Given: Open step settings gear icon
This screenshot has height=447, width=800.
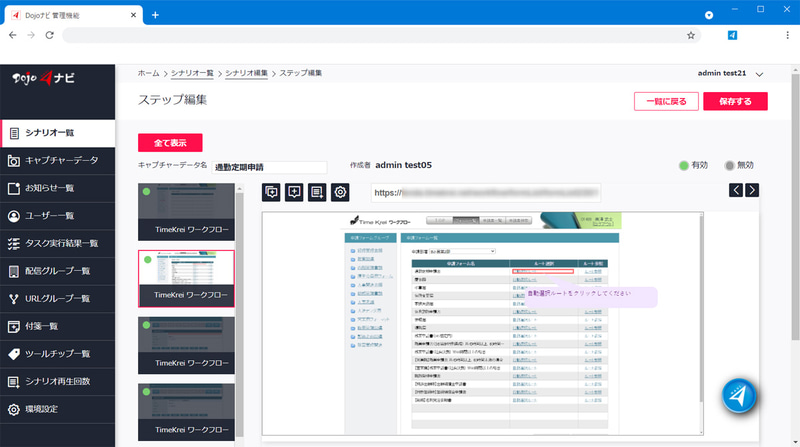Looking at the screenshot, I should pyautogui.click(x=340, y=192).
